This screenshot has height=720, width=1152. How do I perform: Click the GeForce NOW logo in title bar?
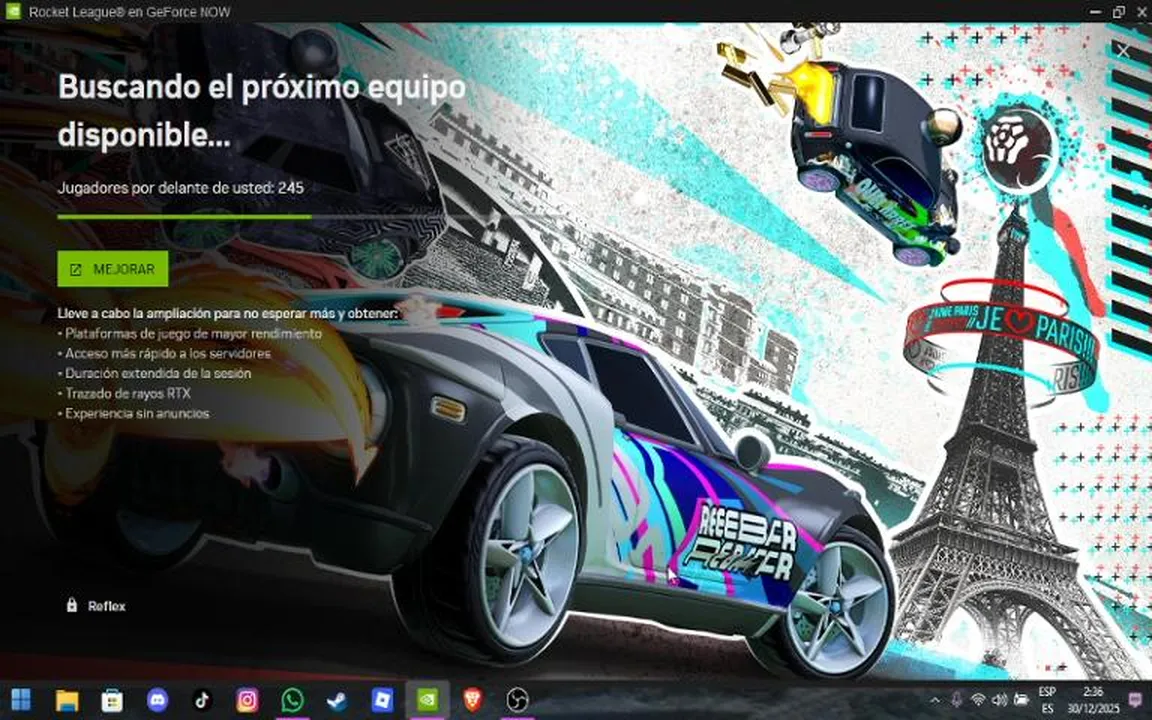click(12, 12)
